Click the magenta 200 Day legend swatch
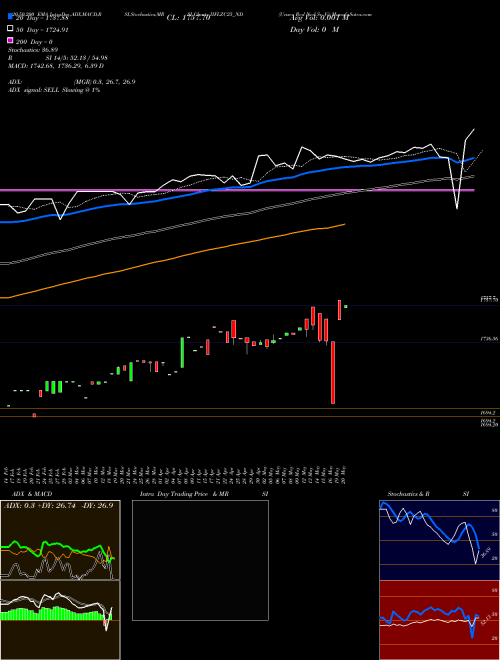 coord(11,40)
